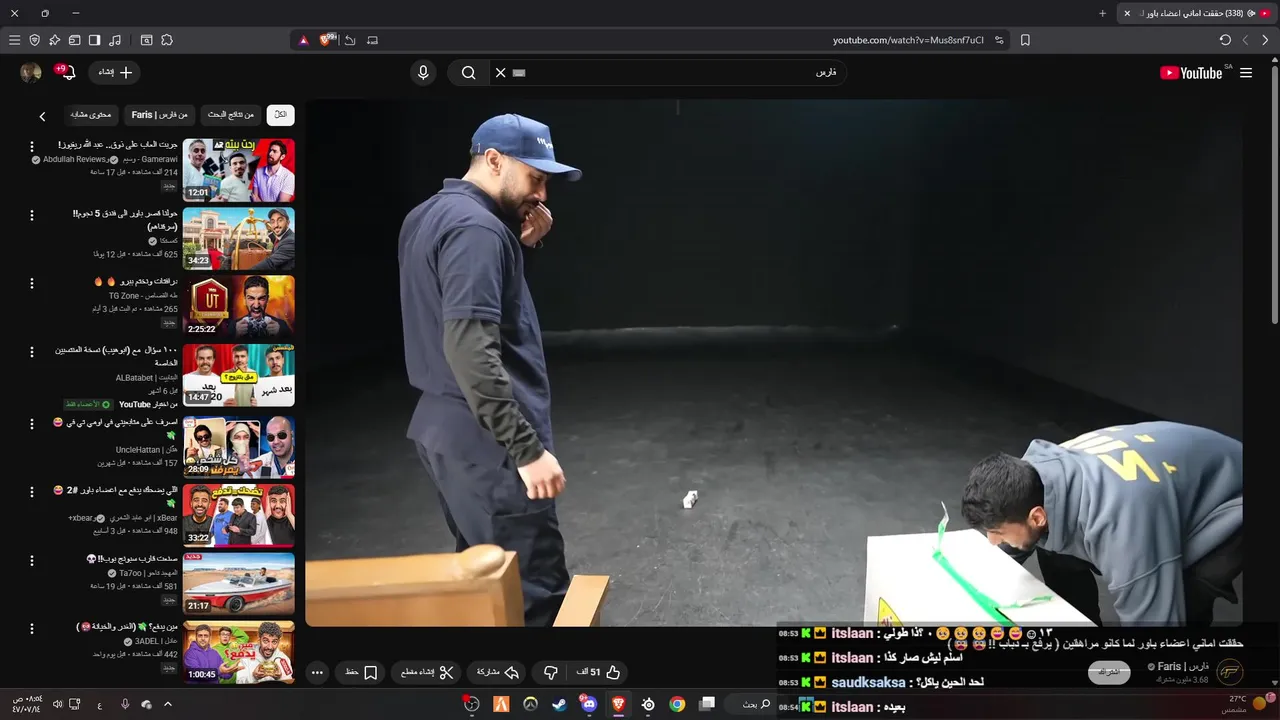Screen dimensions: 1280x720
Task: Open the YouTube account avatar menu
Action: tap(31, 72)
